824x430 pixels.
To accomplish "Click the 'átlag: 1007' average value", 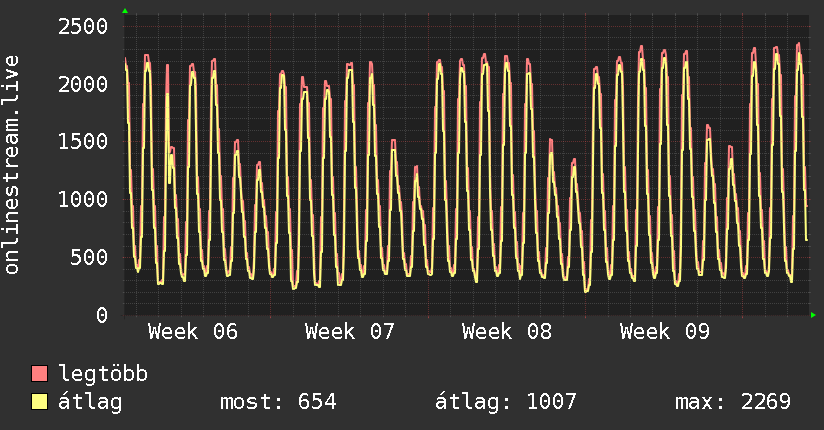I will click(506, 402).
